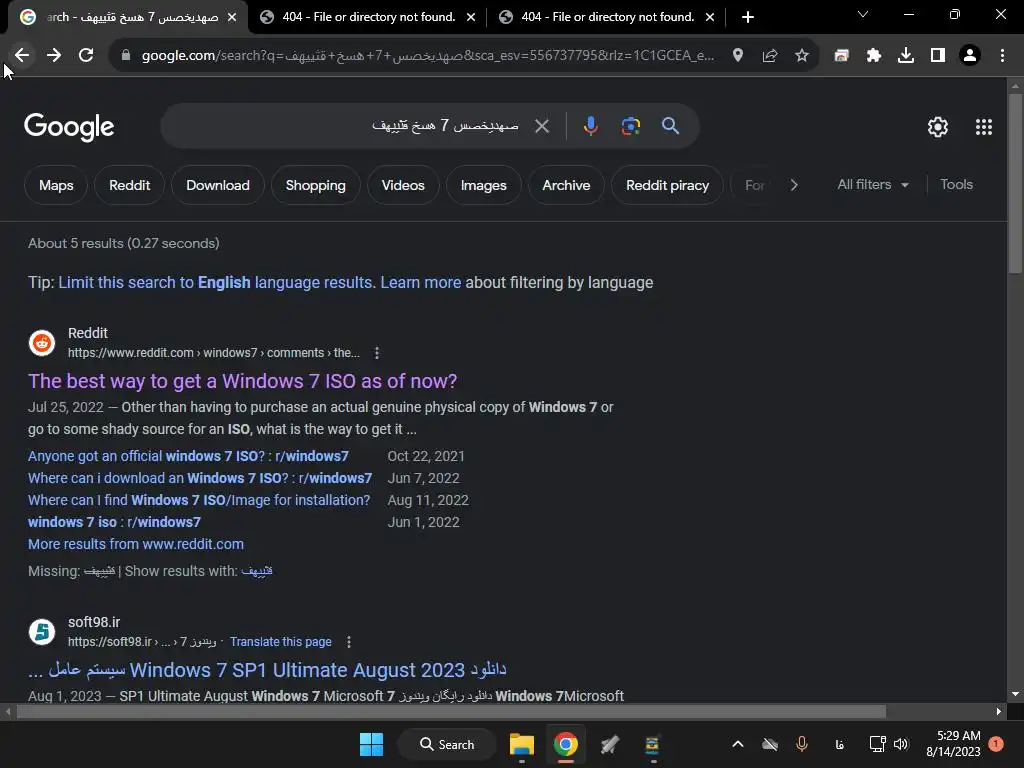Open Windows Start menu
This screenshot has width=1024, height=768.
(371, 744)
